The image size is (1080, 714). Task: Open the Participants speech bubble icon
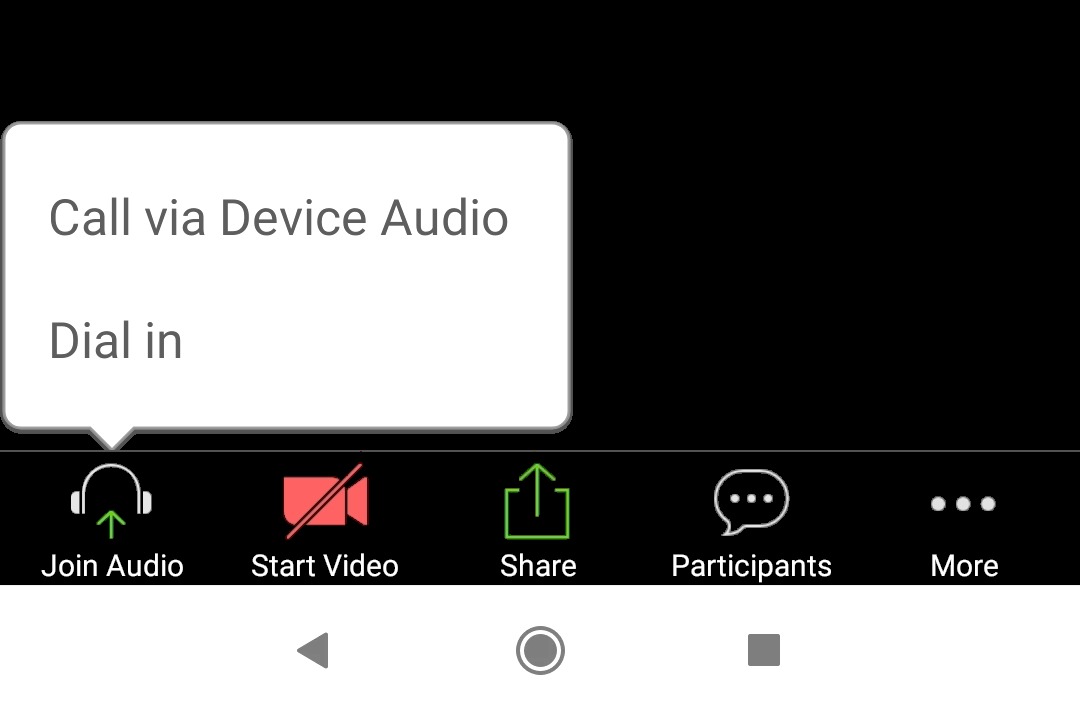click(x=751, y=502)
